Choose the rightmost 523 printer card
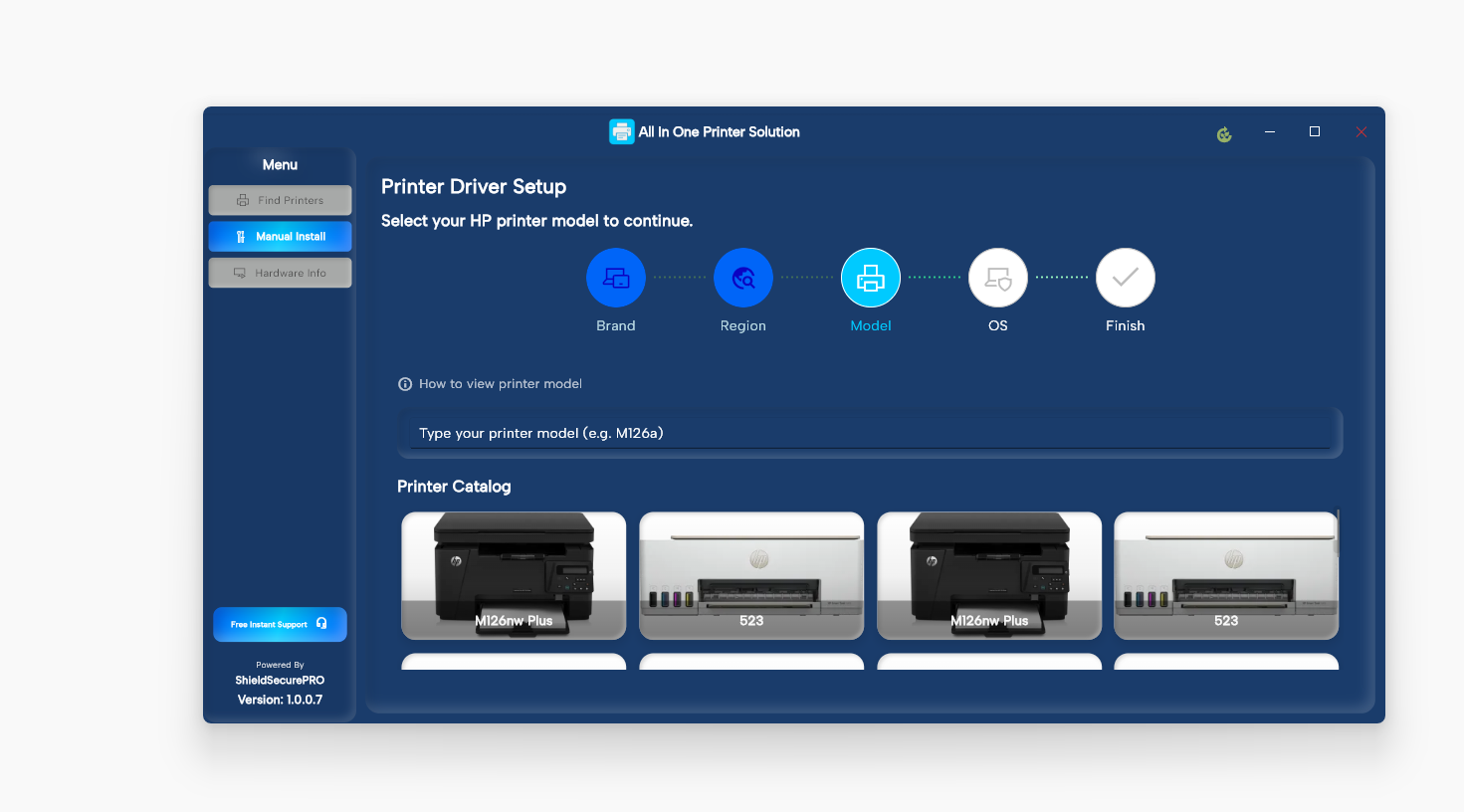The width and height of the screenshot is (1464, 812). 1225,575
